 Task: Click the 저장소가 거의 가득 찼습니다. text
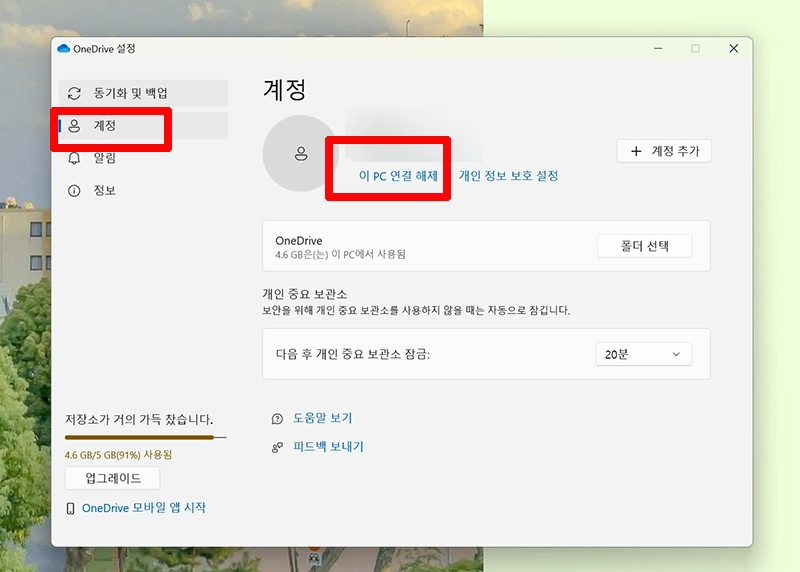point(139,419)
